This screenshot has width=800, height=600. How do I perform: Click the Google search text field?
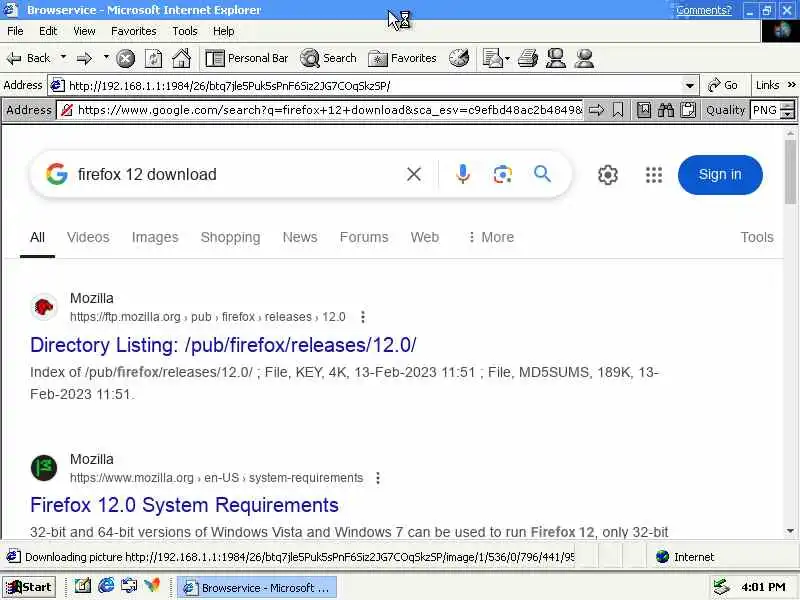click(235, 174)
